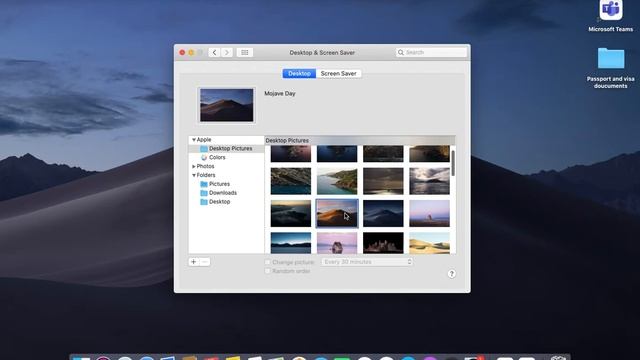The image size is (640, 360).
Task: Go back with the left chevron button
Action: [214, 53]
